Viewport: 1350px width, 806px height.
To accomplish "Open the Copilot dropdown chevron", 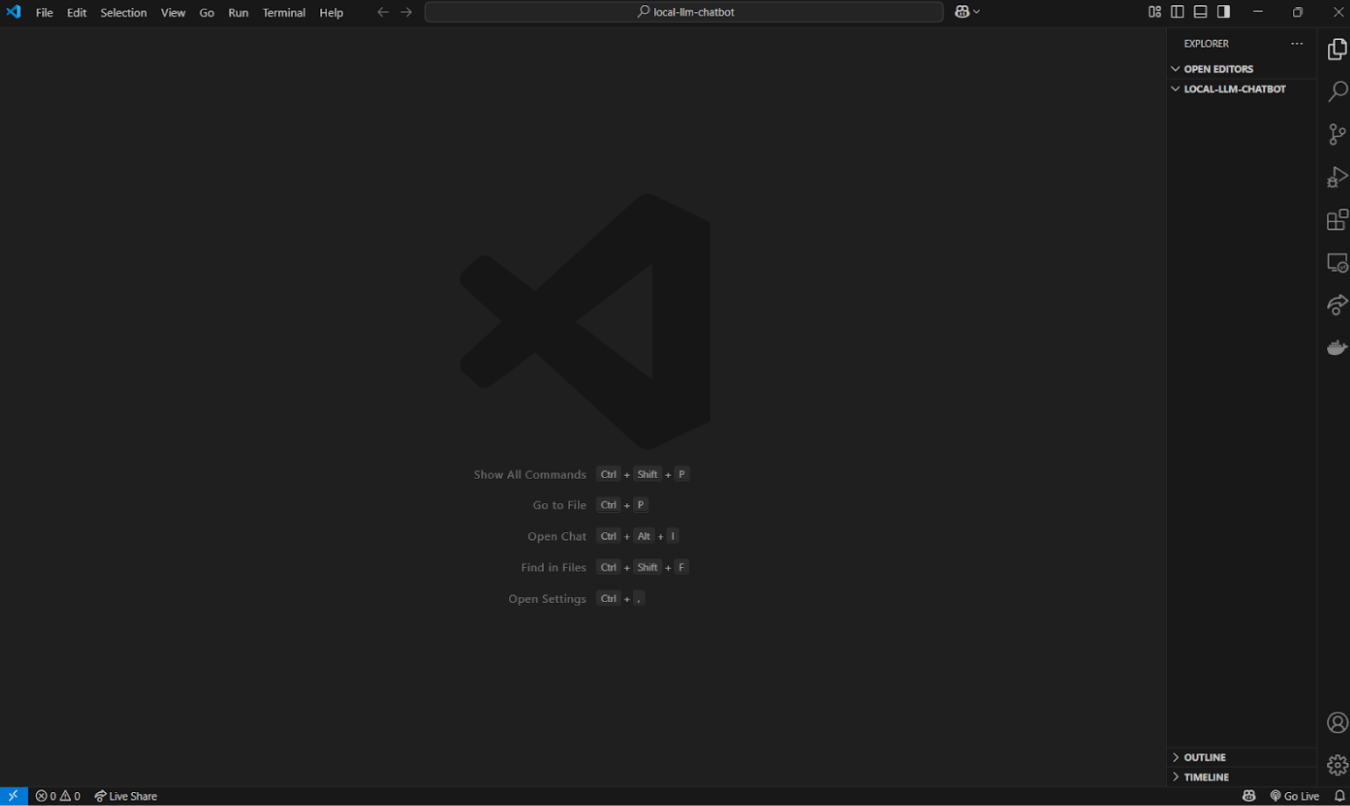I will (x=976, y=12).
